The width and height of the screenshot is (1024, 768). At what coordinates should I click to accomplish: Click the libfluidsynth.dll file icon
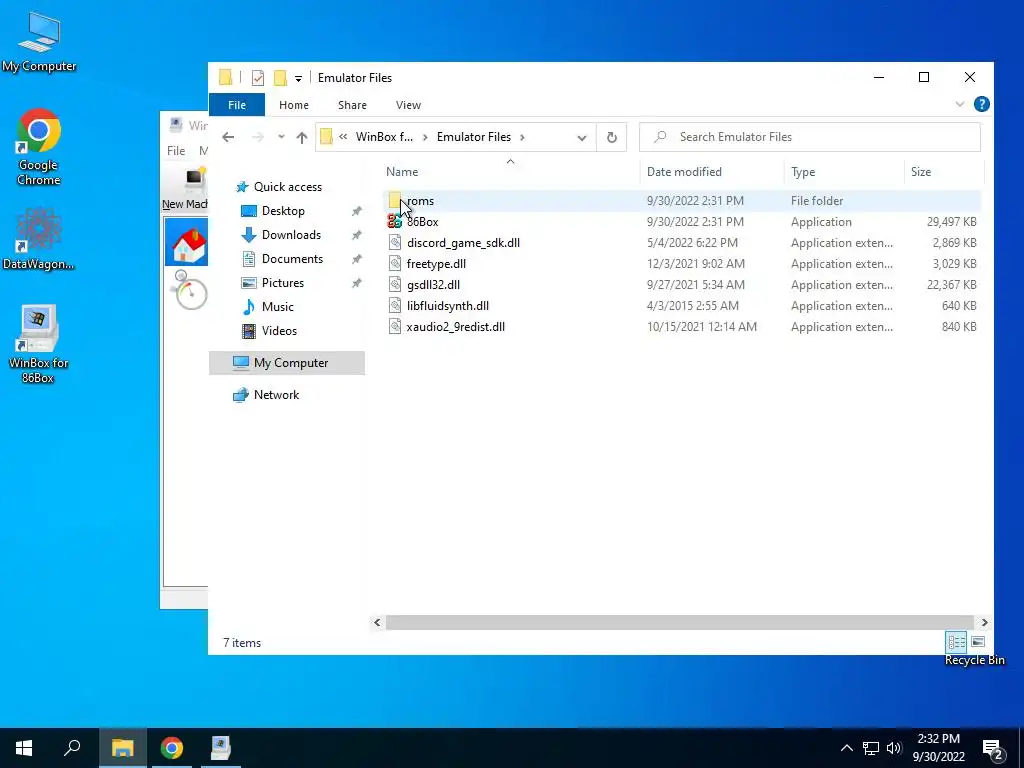coord(394,306)
